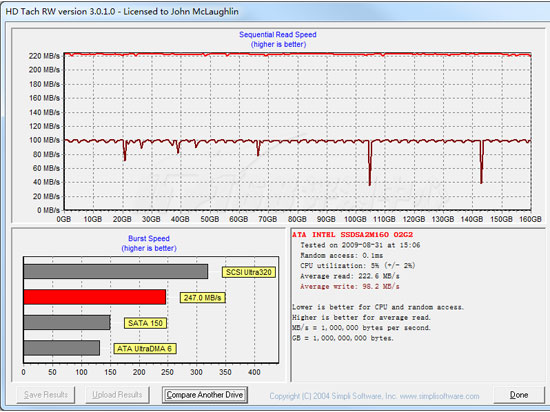Open the www.simplisoftware.com link
This screenshot has height=412, width=550.
point(440,396)
